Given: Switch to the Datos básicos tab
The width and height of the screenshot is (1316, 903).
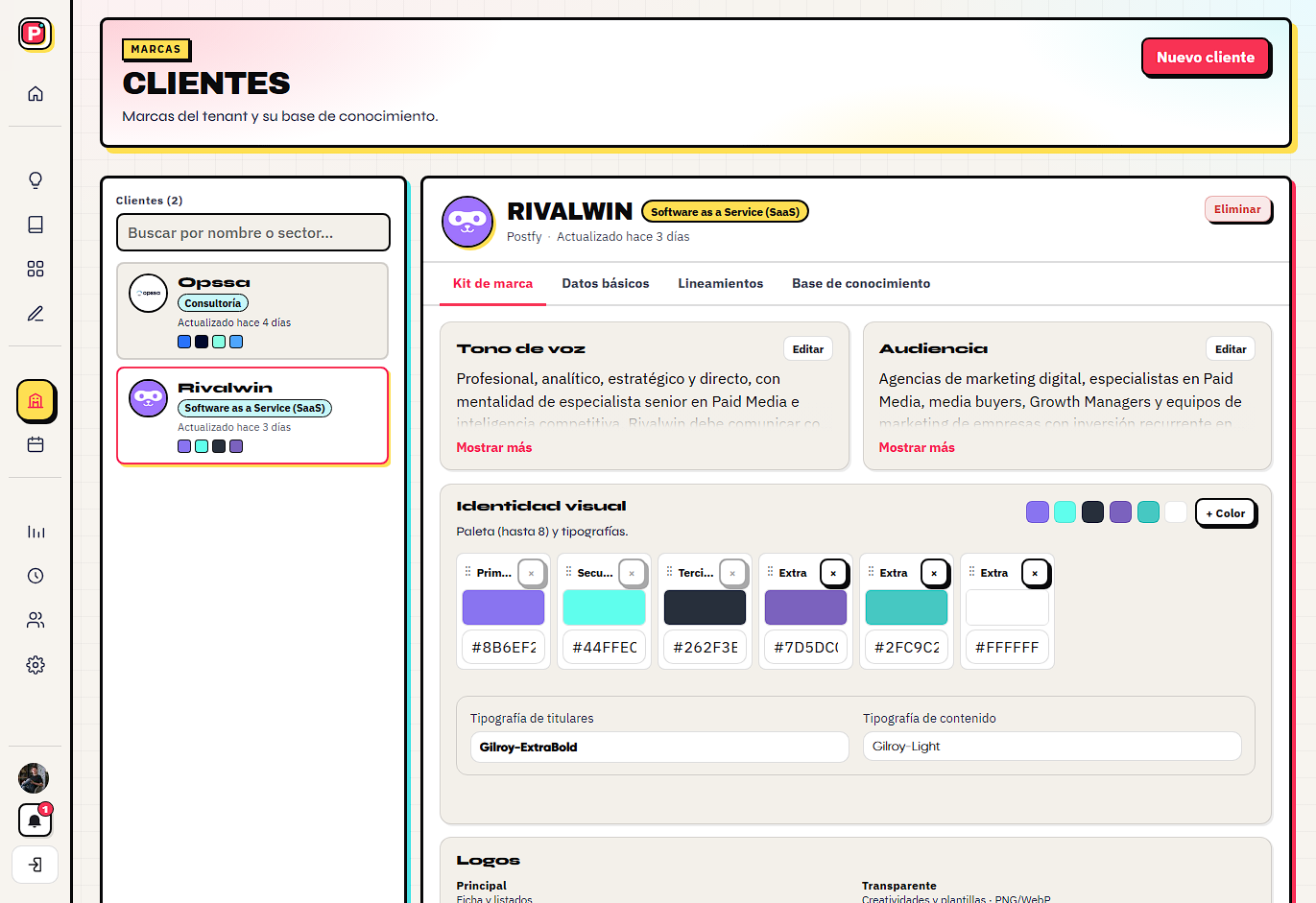Looking at the screenshot, I should pyautogui.click(x=606, y=283).
